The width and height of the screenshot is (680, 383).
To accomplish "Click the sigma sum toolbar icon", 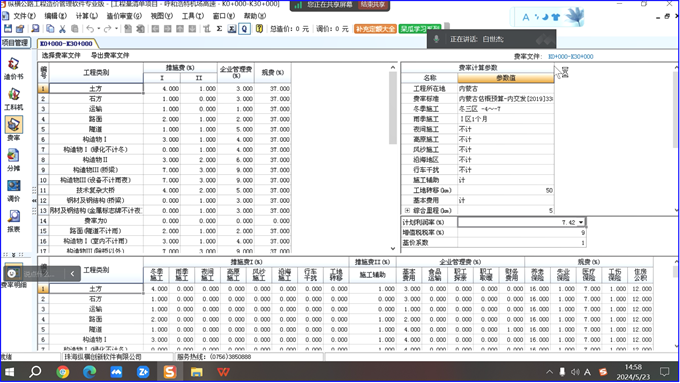I will pyautogui.click(x=219, y=29).
